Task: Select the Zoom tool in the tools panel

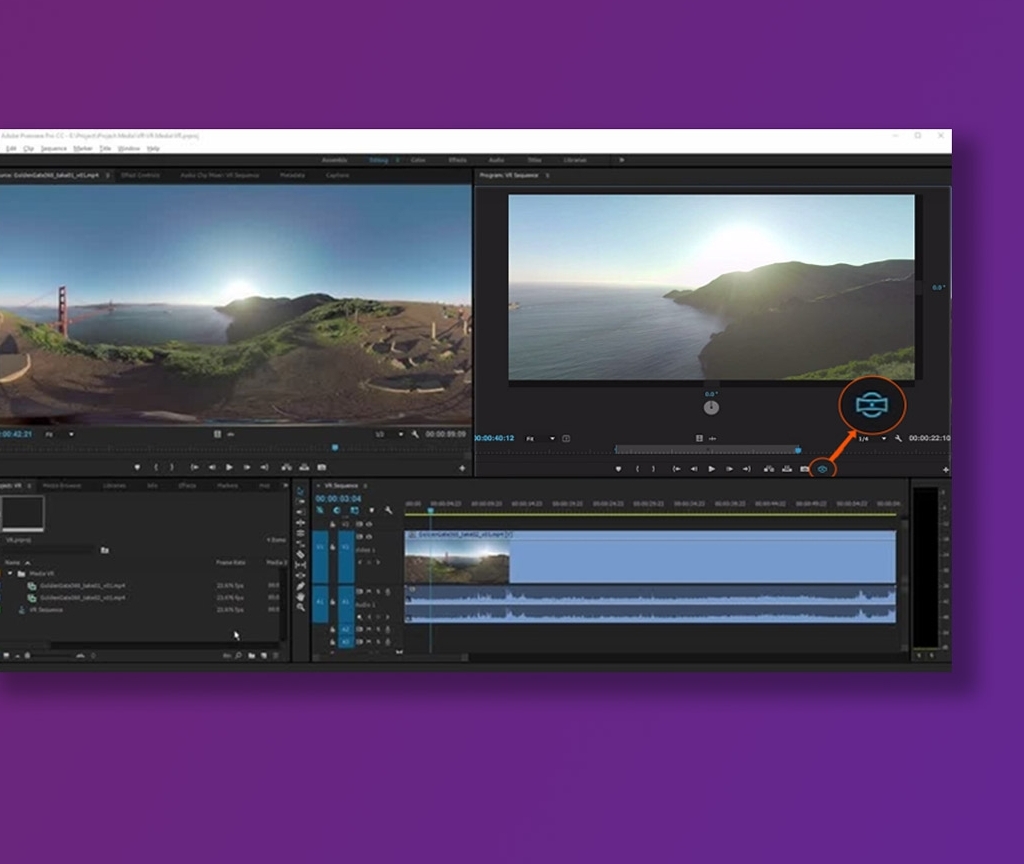Action: (x=300, y=607)
